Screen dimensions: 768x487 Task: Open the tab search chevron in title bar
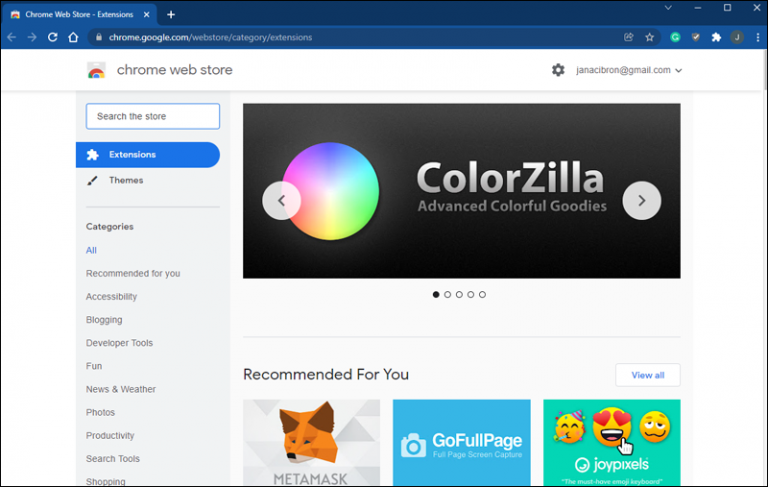[668, 8]
